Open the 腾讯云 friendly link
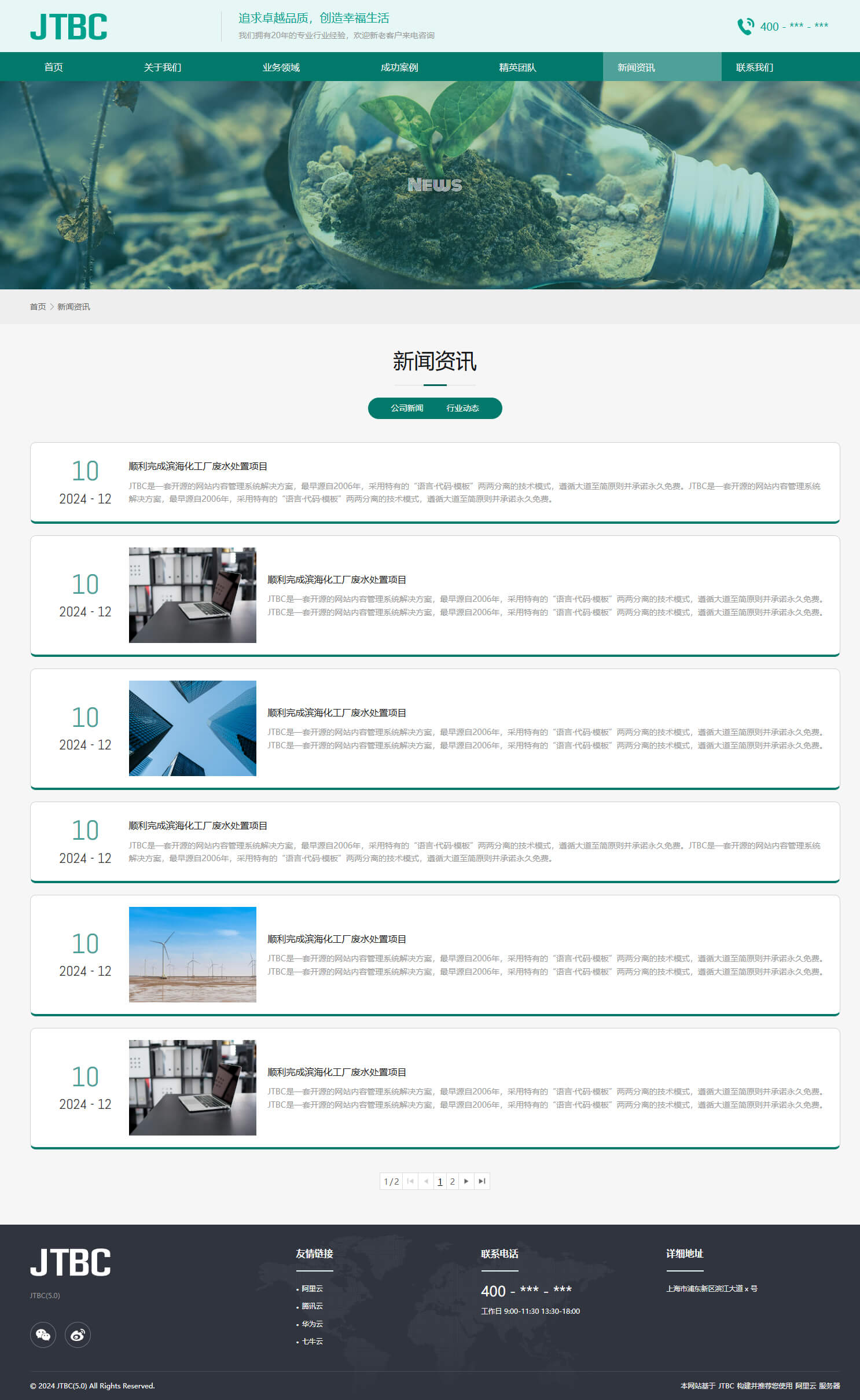This screenshot has height=1400, width=860. [x=312, y=1306]
